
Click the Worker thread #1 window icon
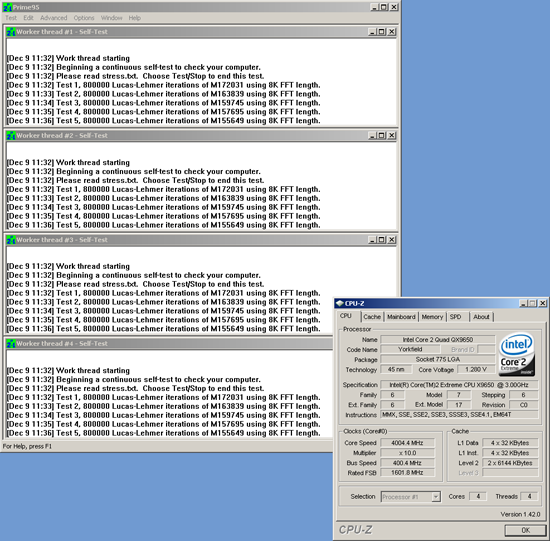point(11,32)
